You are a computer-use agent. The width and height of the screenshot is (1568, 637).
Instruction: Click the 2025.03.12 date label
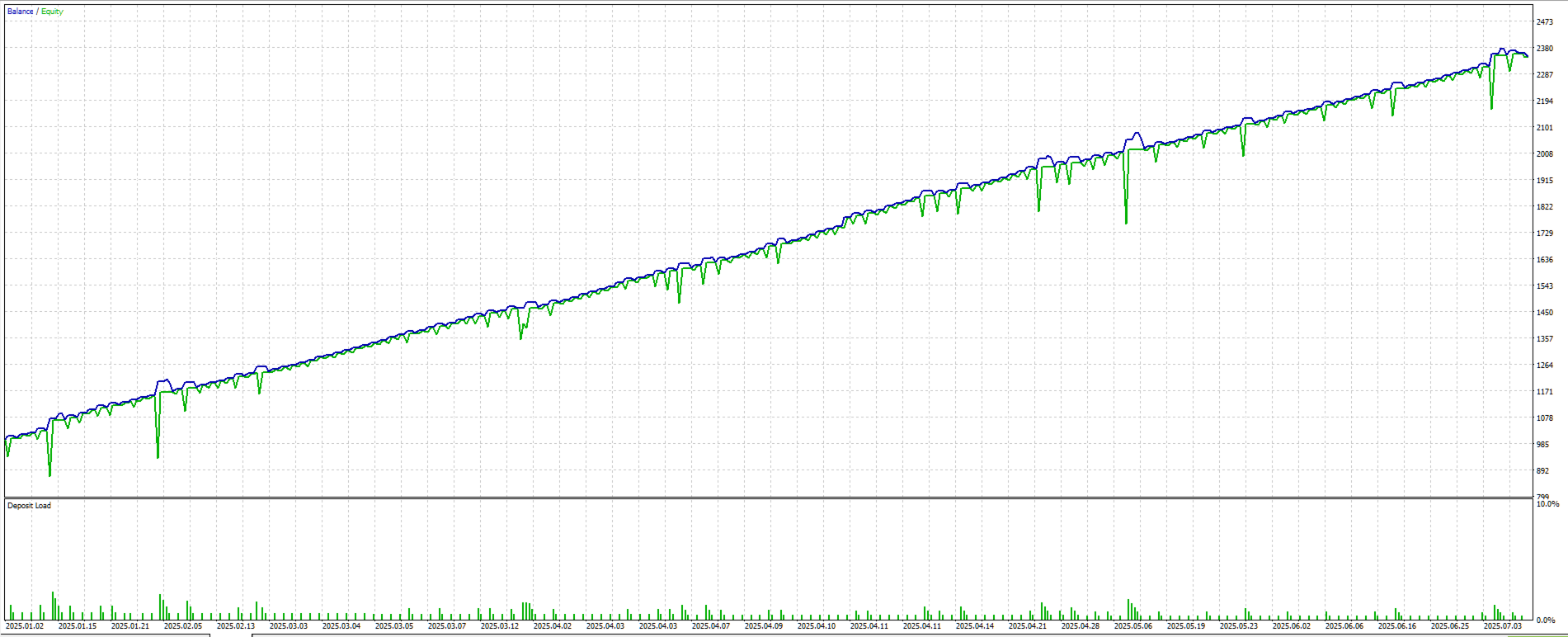tap(500, 626)
